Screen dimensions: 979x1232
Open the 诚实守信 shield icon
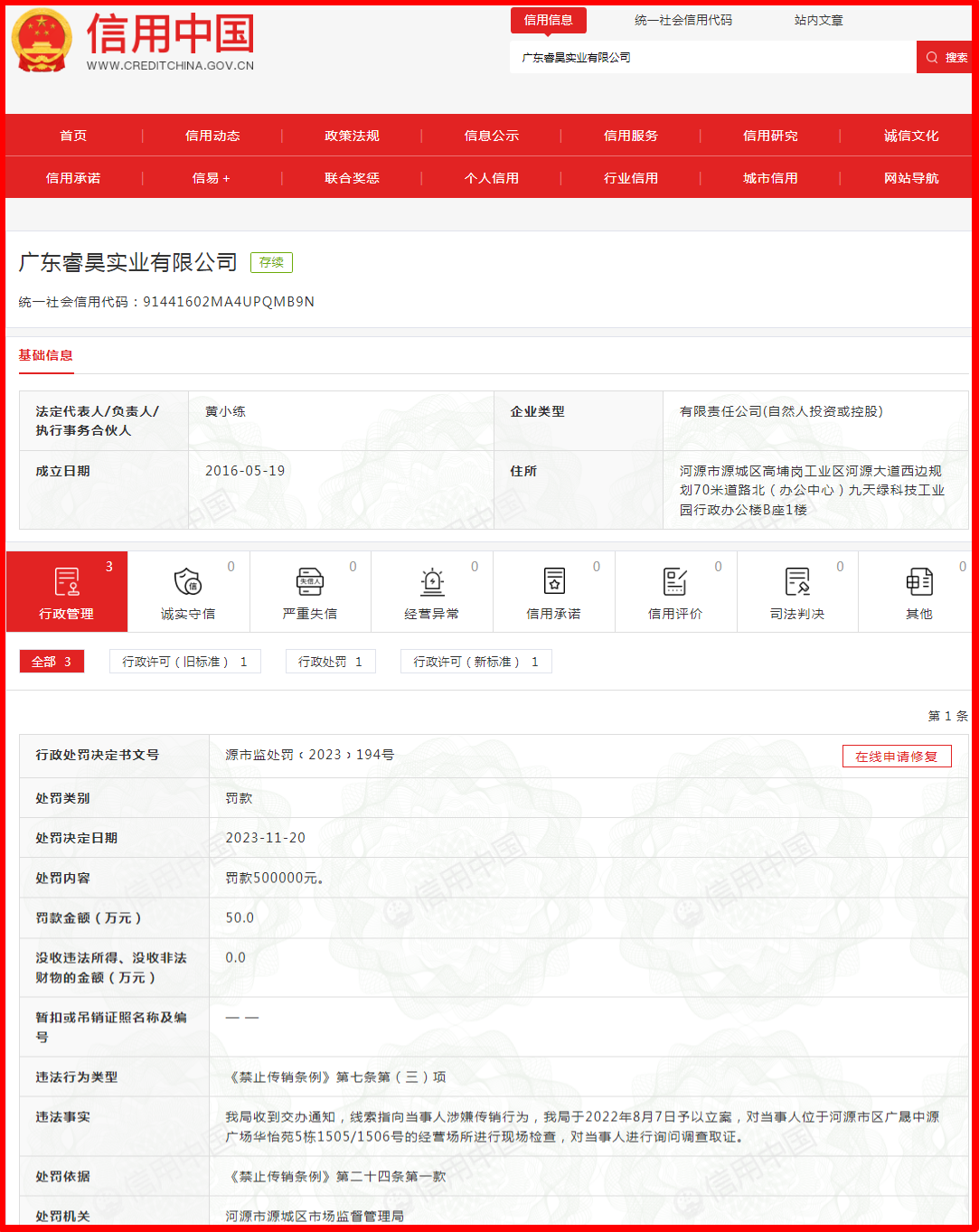tap(187, 581)
